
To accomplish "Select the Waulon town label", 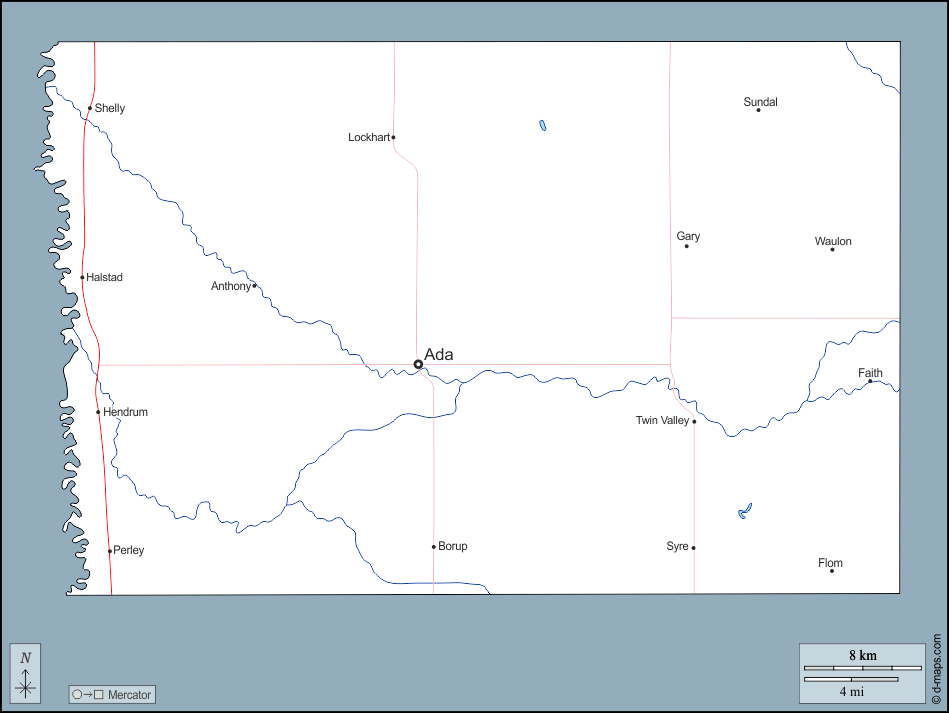I will (833, 241).
